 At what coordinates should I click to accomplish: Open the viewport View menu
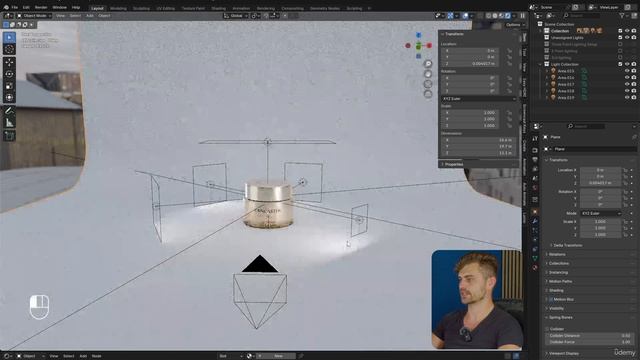(x=60, y=16)
